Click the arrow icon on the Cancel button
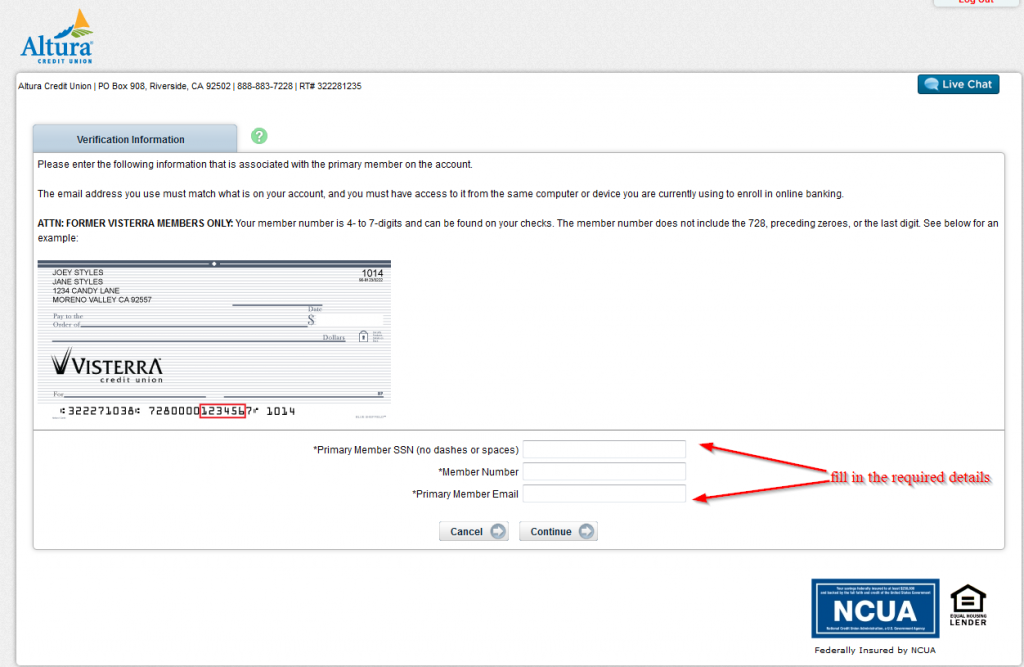The height and width of the screenshot is (667, 1024). point(498,532)
